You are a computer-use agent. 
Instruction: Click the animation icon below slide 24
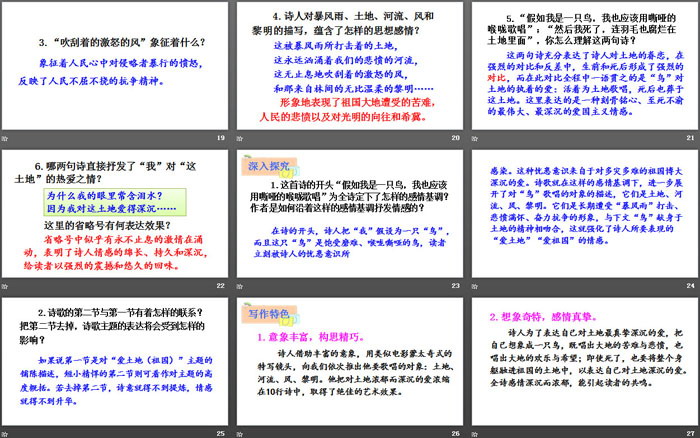(x=473, y=285)
